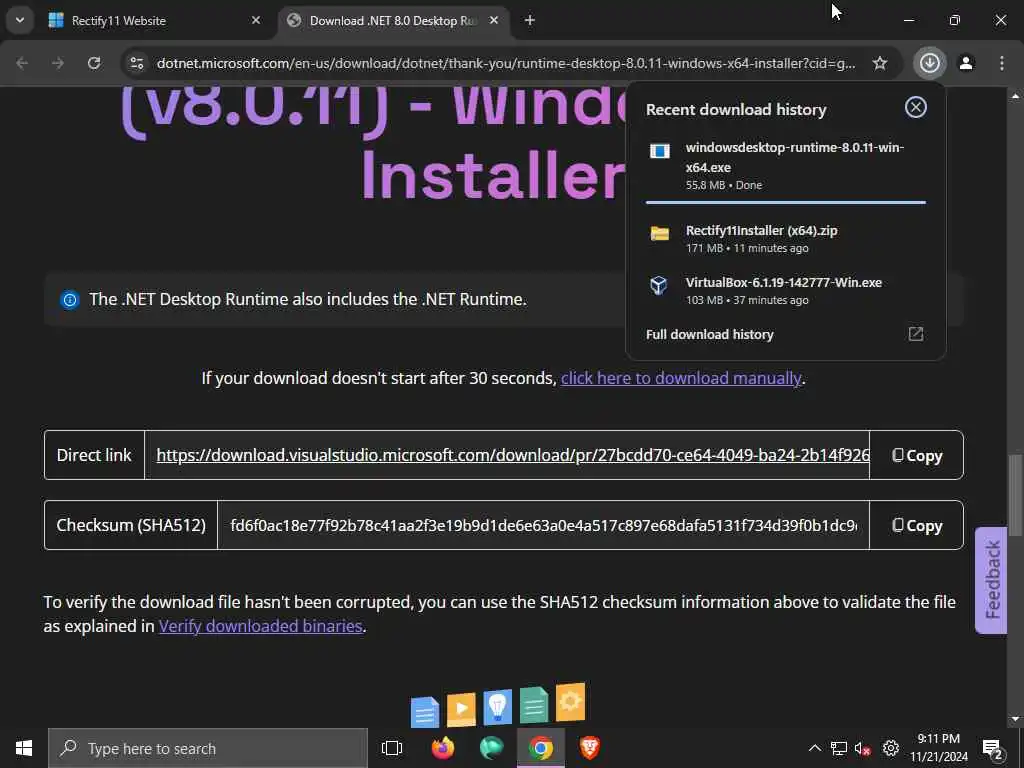Viewport: 1024px width, 768px height.
Task: Copy the Direct link URL
Action: (x=916, y=455)
